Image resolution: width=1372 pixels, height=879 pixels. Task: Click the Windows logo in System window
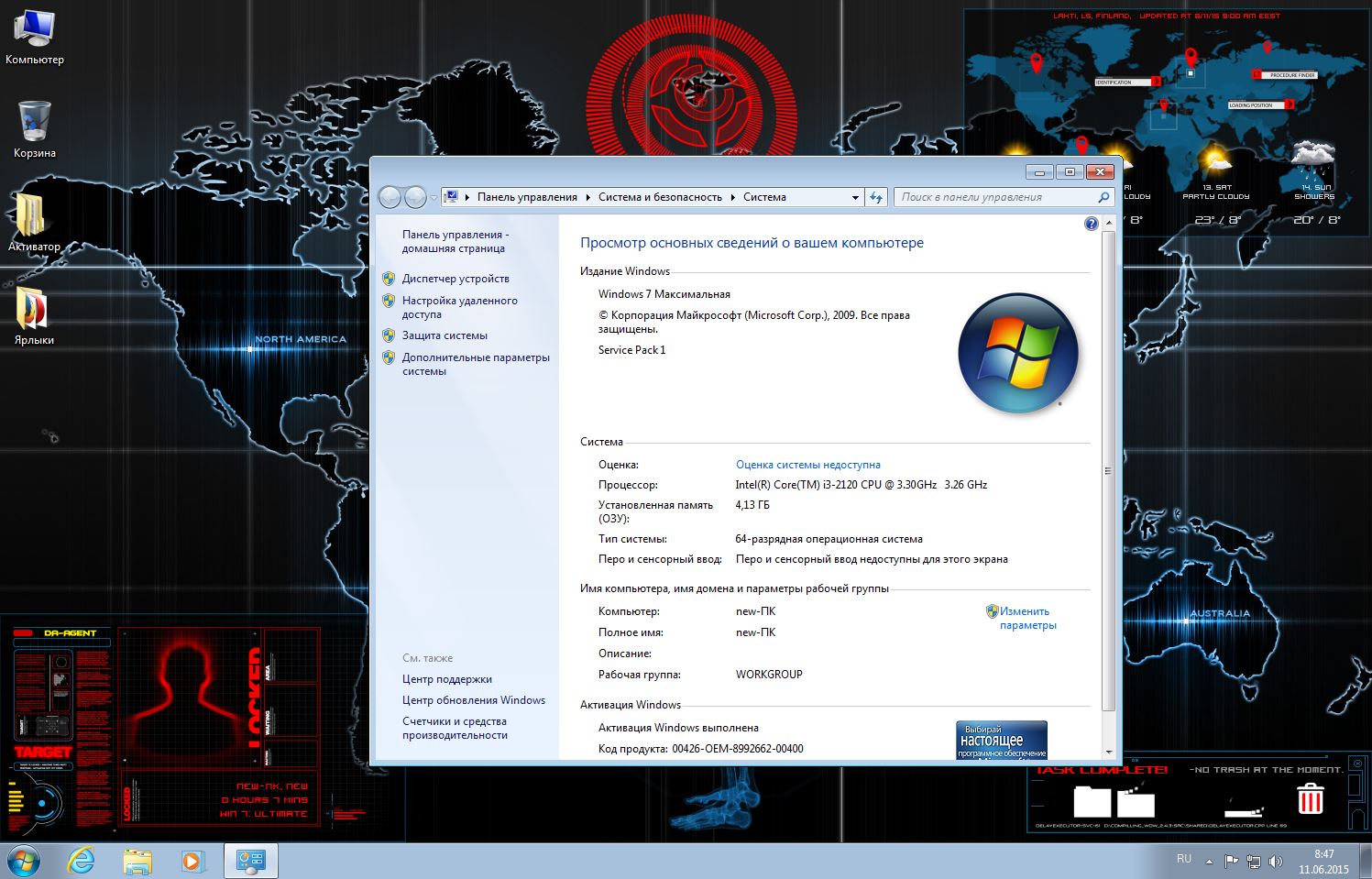click(1018, 353)
